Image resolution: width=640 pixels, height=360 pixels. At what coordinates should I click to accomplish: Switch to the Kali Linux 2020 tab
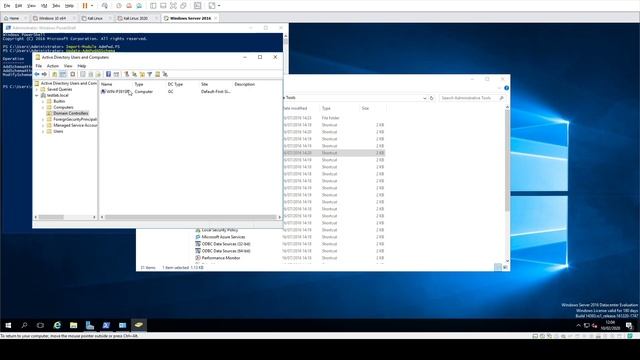click(136, 18)
